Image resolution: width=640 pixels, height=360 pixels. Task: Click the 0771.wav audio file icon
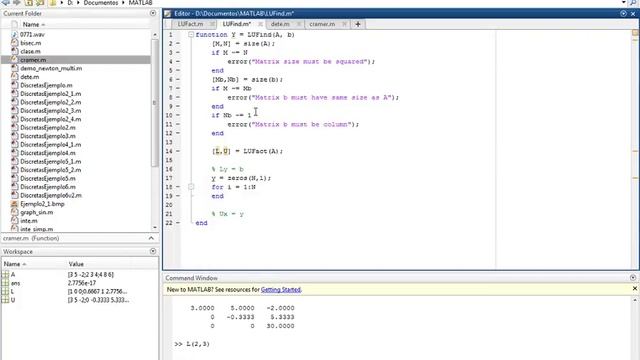[x=15, y=34]
